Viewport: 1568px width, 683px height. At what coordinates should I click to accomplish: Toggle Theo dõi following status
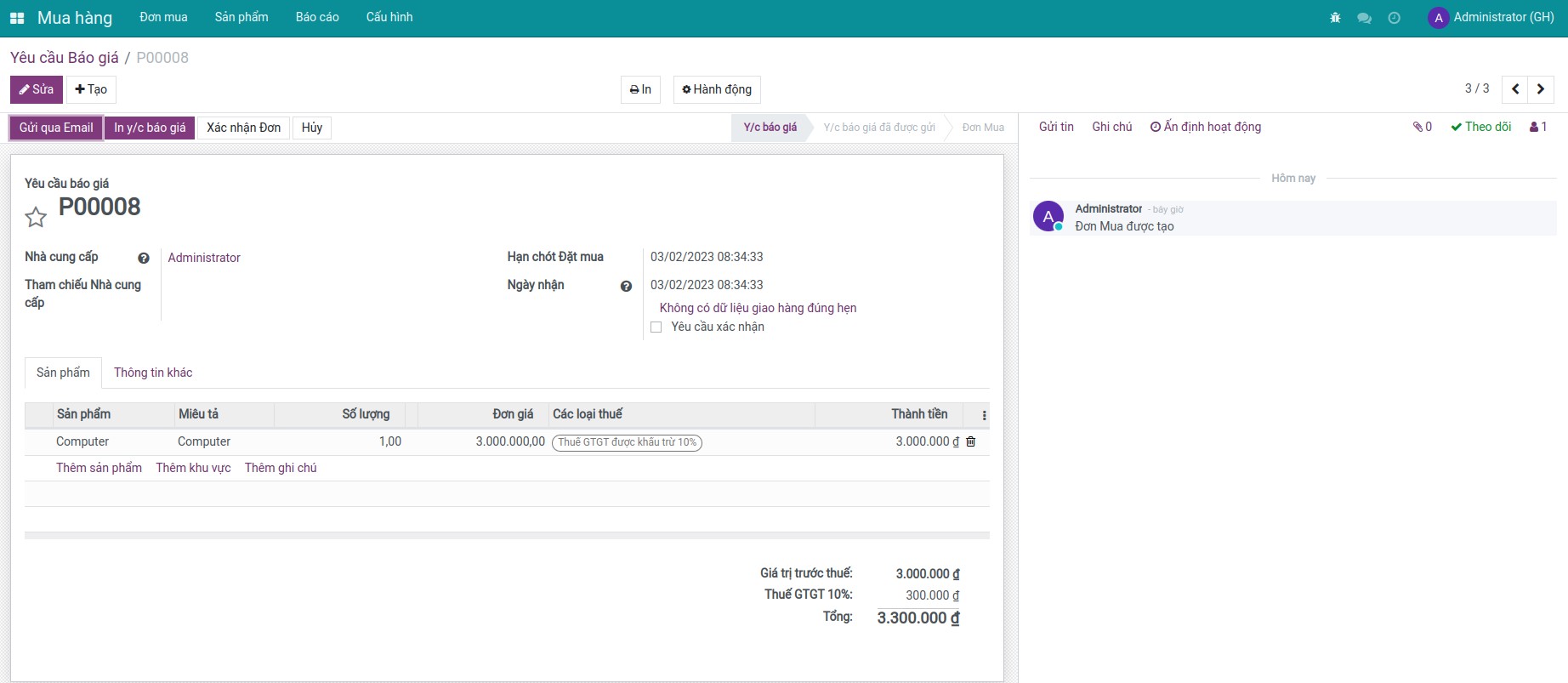coord(1481,127)
